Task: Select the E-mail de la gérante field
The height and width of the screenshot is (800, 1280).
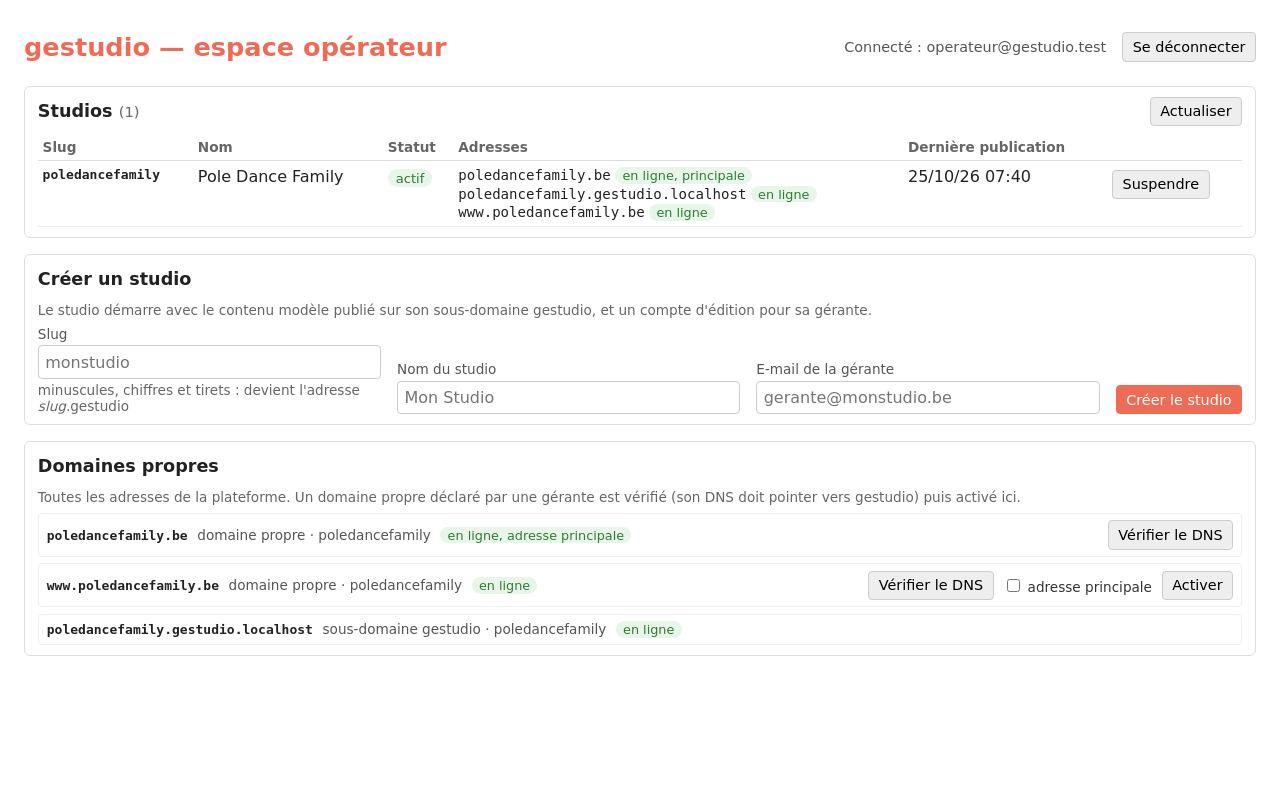Action: [x=927, y=397]
